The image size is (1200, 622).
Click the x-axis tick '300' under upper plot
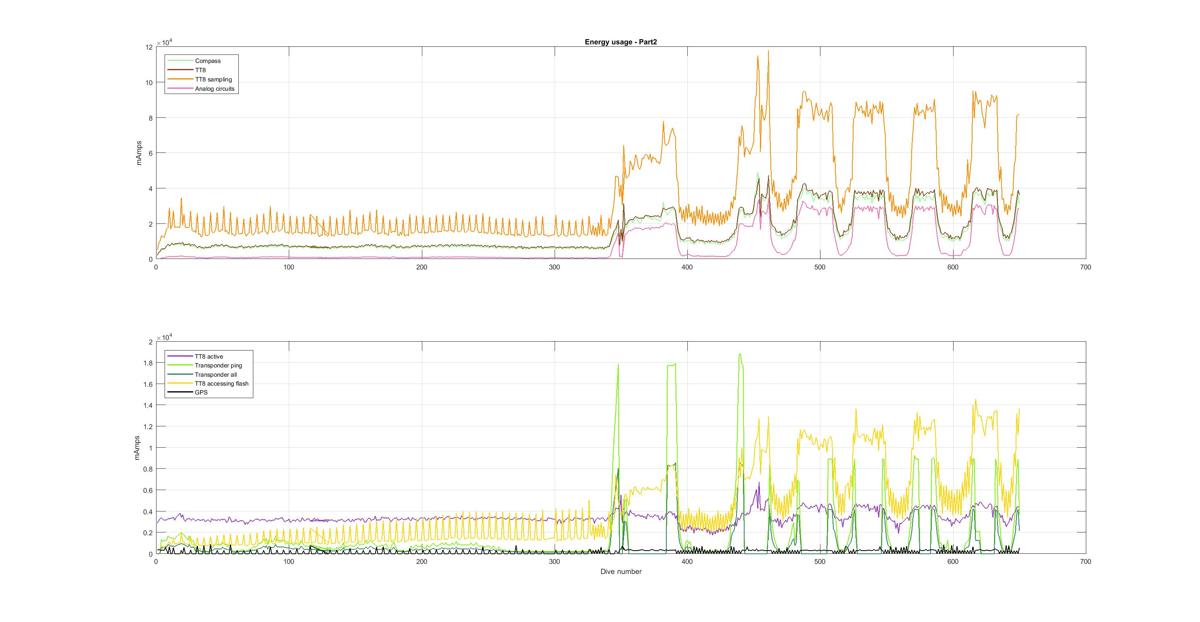pos(555,267)
